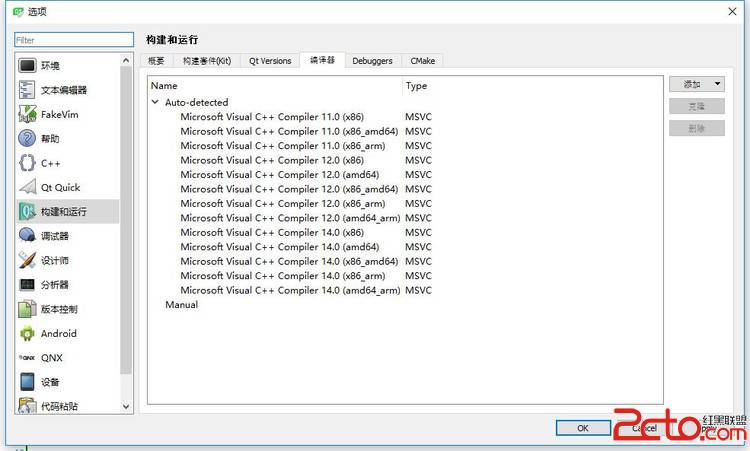Switch to the Debuggers tab

click(x=372, y=61)
